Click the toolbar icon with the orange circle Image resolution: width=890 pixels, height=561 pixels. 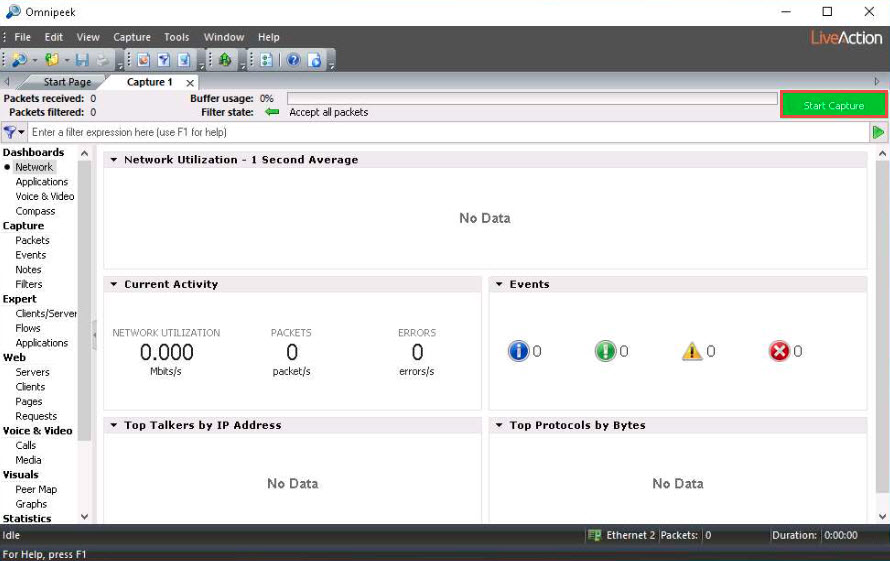(x=143, y=60)
